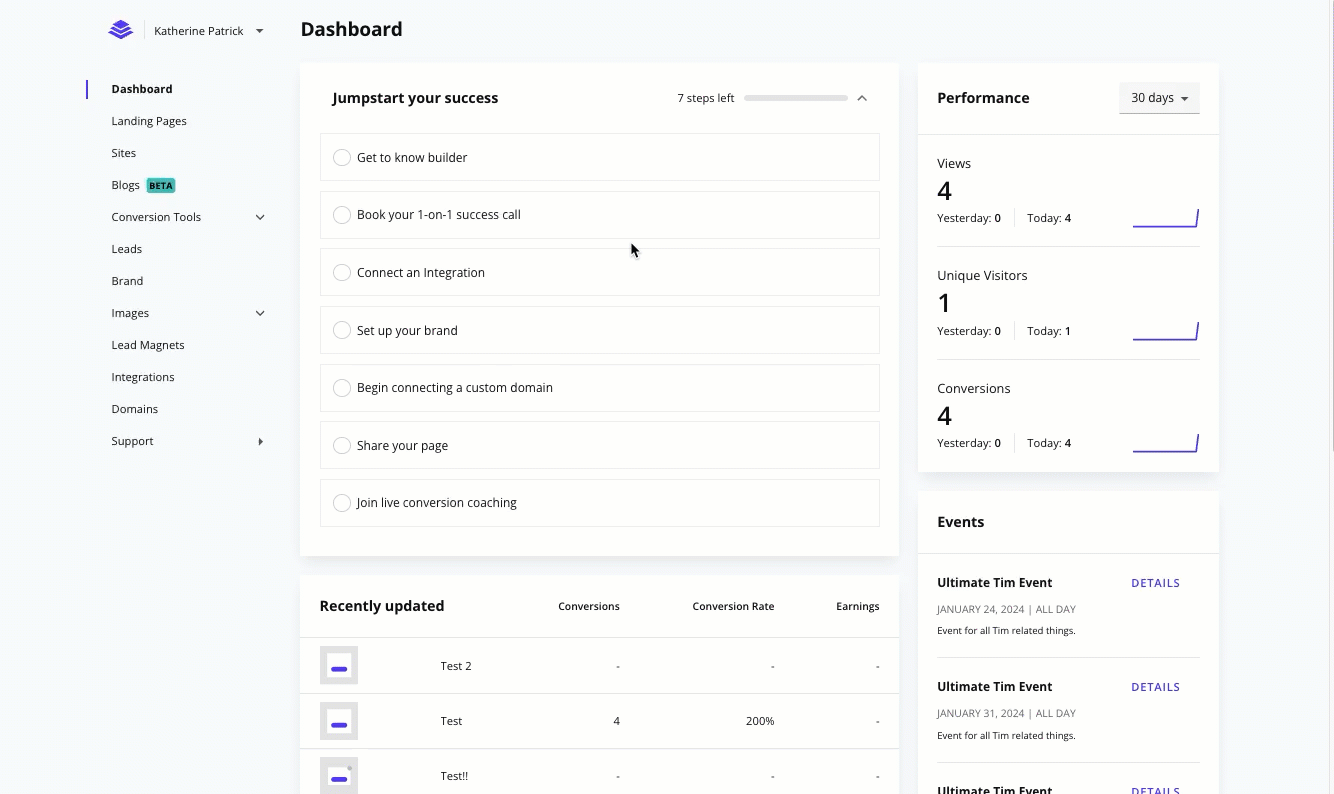Click the Leadpages logo icon
The width and height of the screenshot is (1334, 794).
[120, 30]
